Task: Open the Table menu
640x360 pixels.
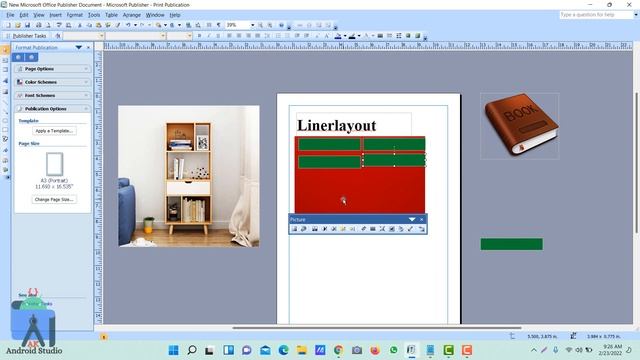Action: pyautogui.click(x=111, y=15)
